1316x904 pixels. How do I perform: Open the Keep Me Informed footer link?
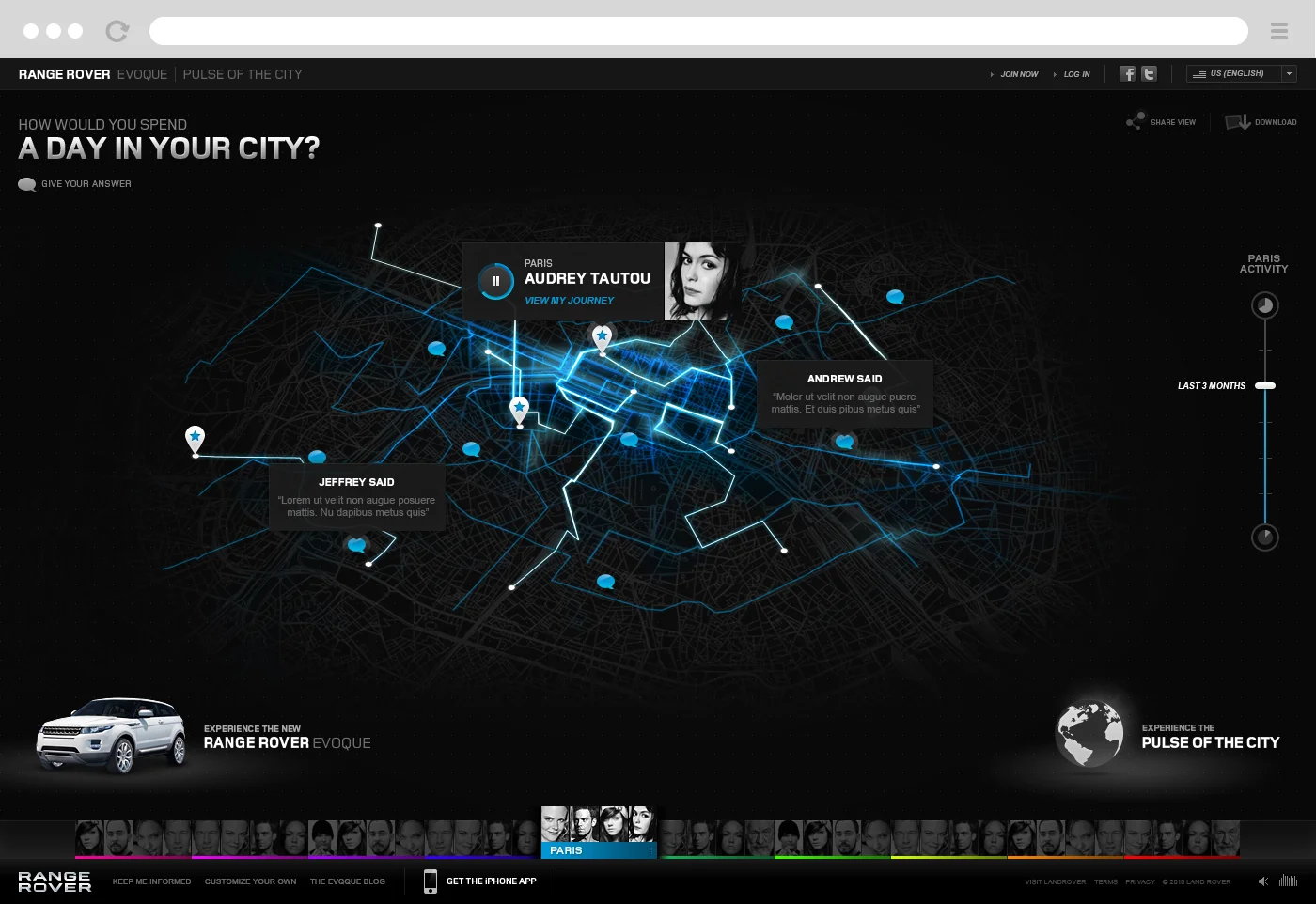coord(151,881)
